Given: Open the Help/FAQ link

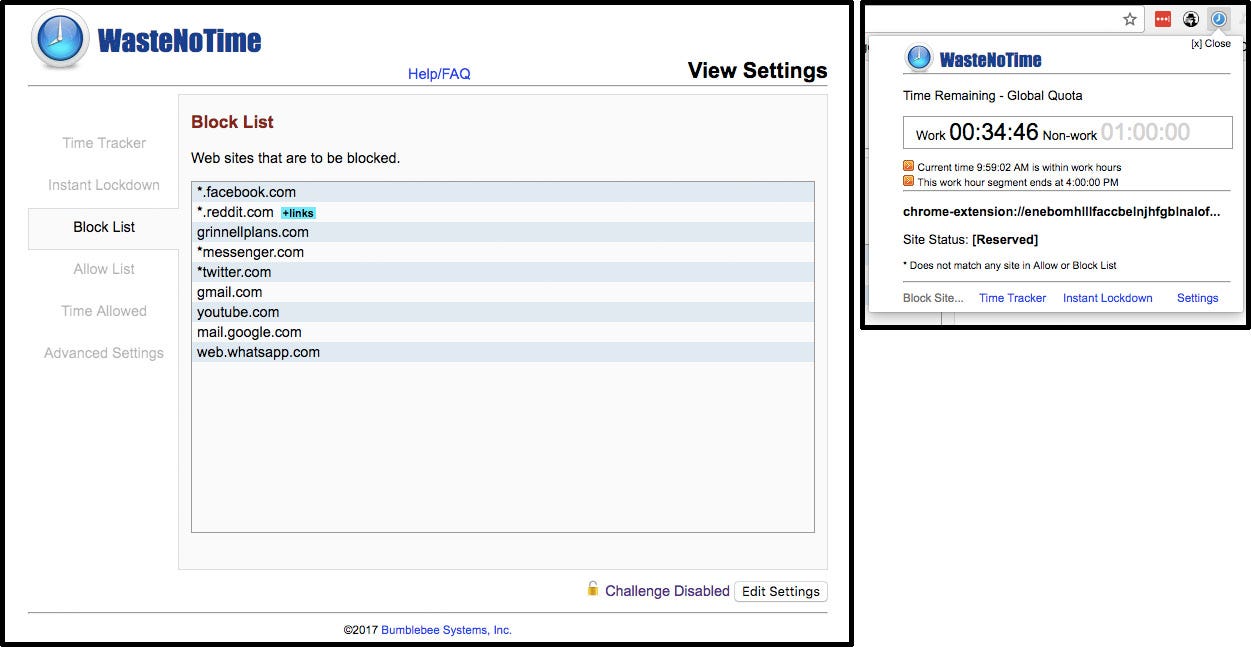Looking at the screenshot, I should point(439,74).
